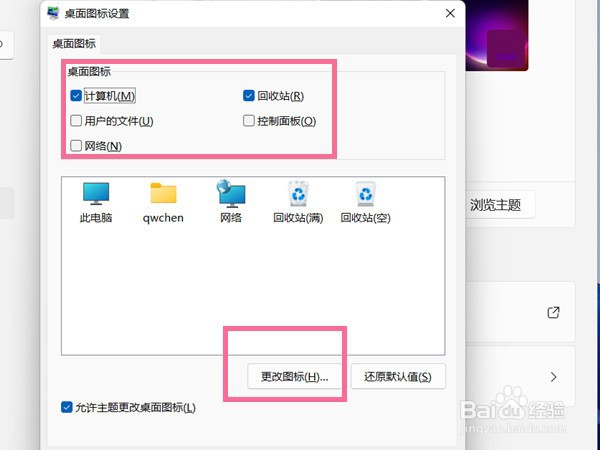600x450 pixels.
Task: Uncheck the 计算机(M) checkbox
Action: click(76, 95)
